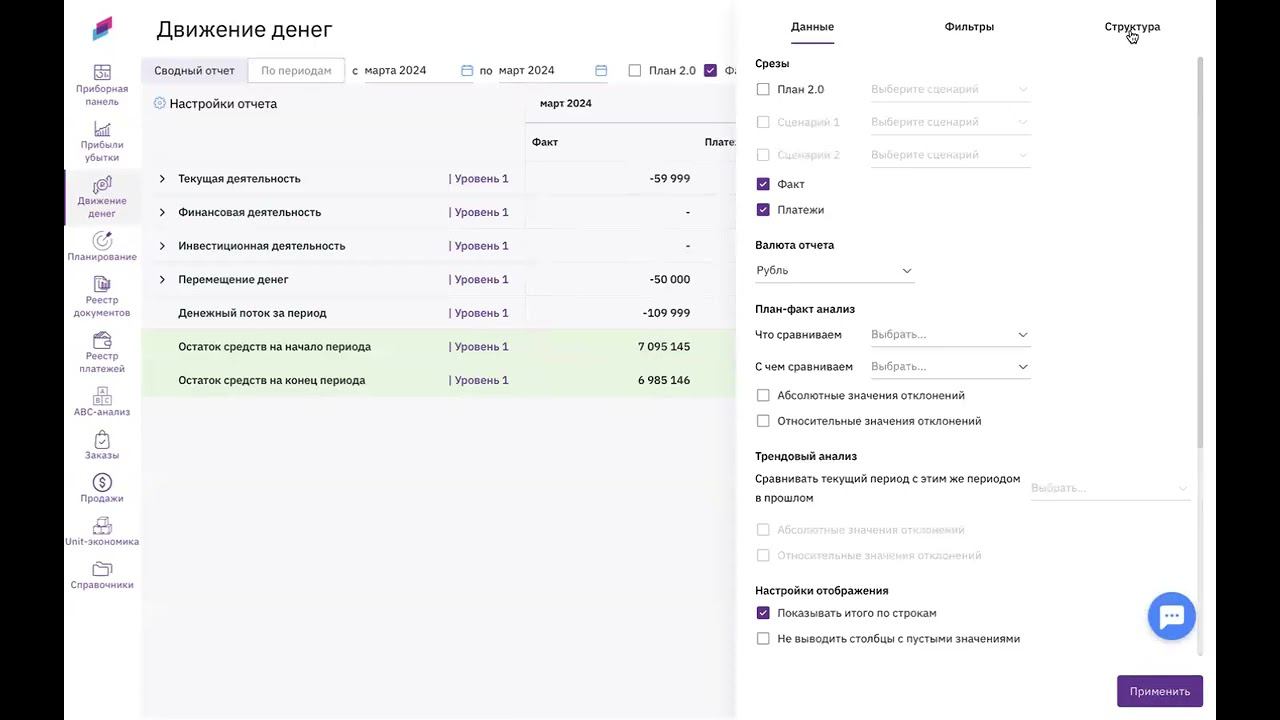Open the Реестр платежей icon
This screenshot has height=720, width=1280.
(102, 341)
